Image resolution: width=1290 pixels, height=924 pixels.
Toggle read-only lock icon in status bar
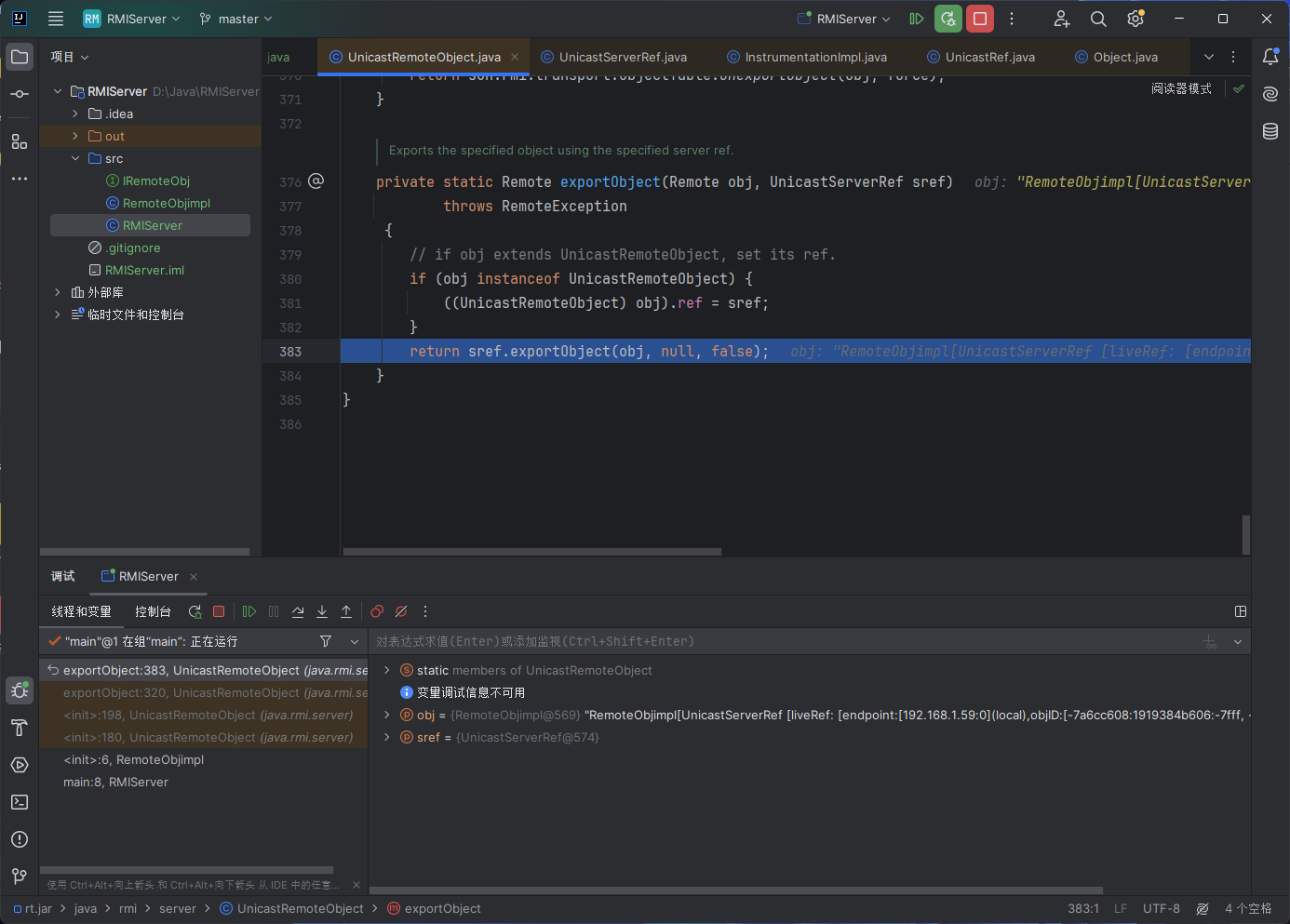click(x=1203, y=909)
